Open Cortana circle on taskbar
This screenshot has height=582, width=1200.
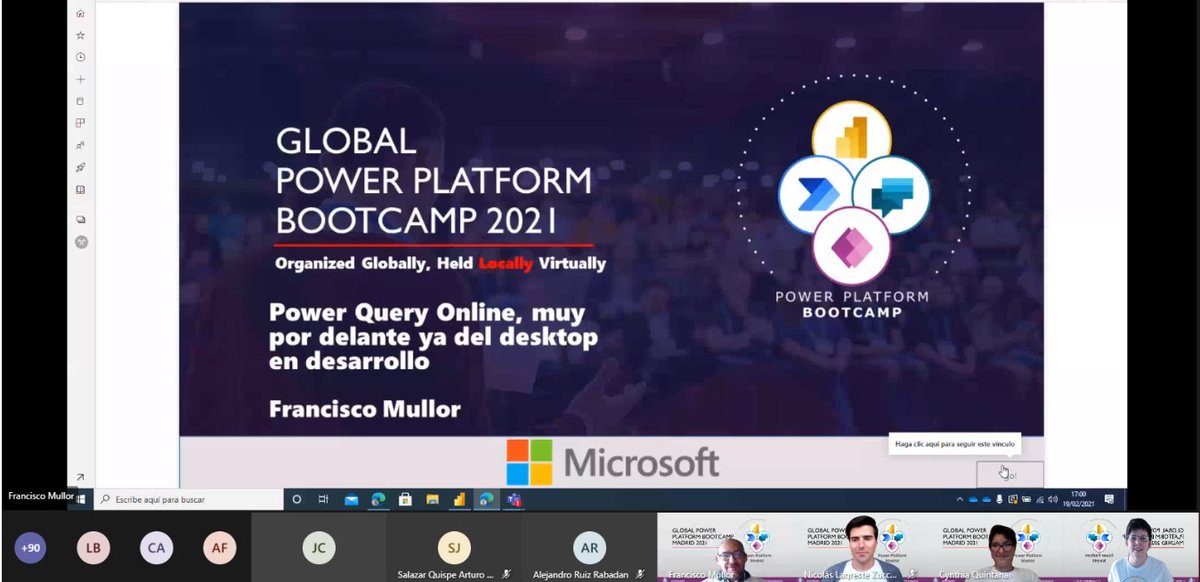(297, 498)
